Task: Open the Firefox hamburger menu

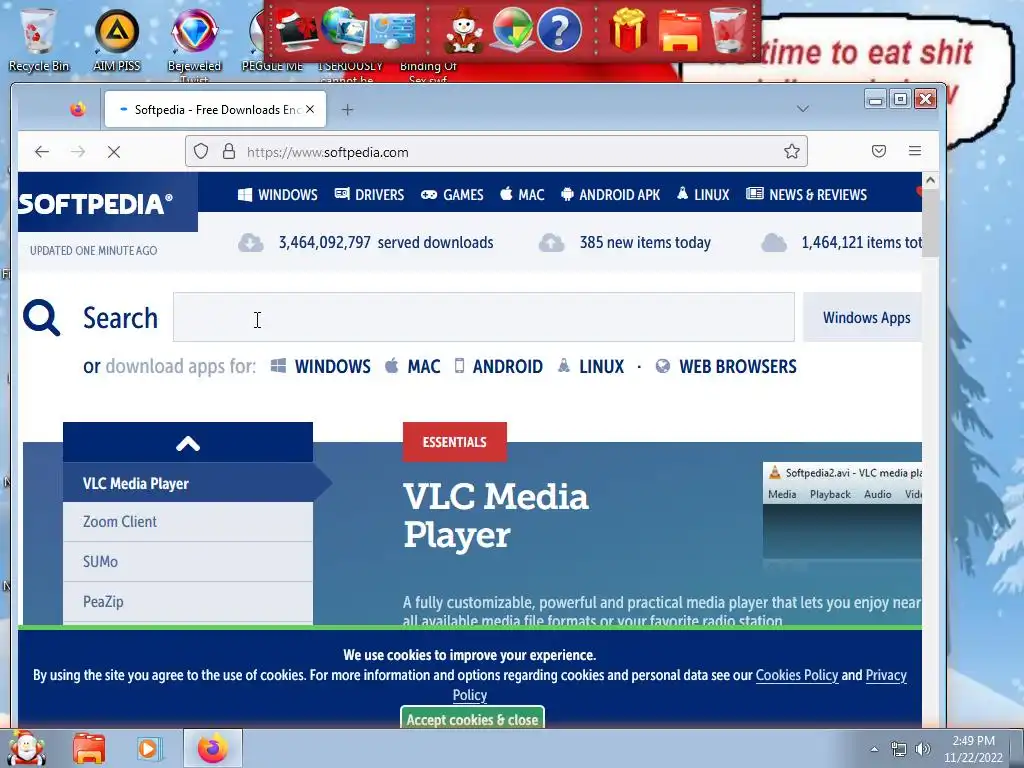Action: pos(915,152)
